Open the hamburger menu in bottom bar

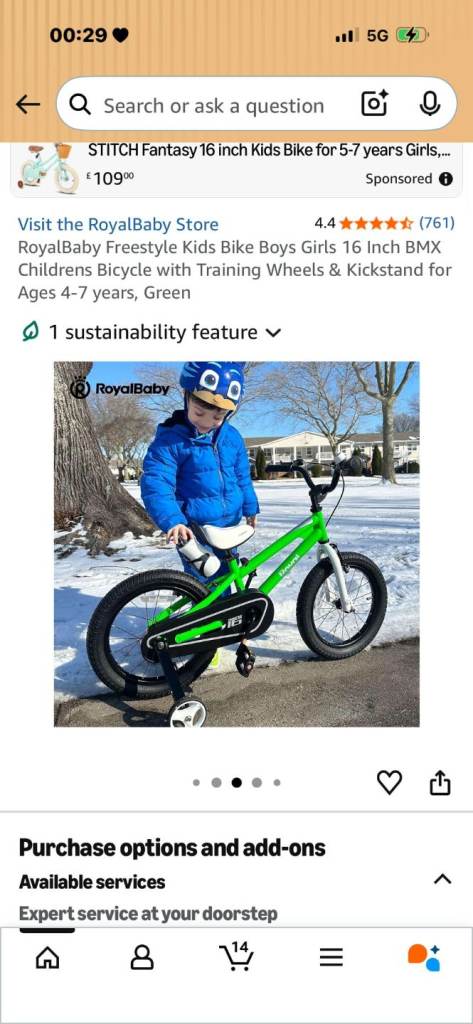pyautogui.click(x=331, y=957)
